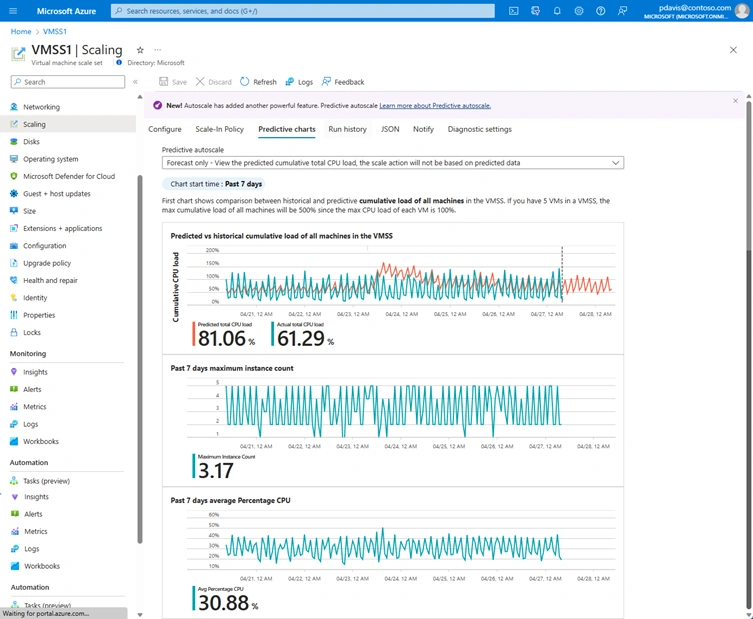Open Tasks (preview) under first Automation

(x=46, y=481)
